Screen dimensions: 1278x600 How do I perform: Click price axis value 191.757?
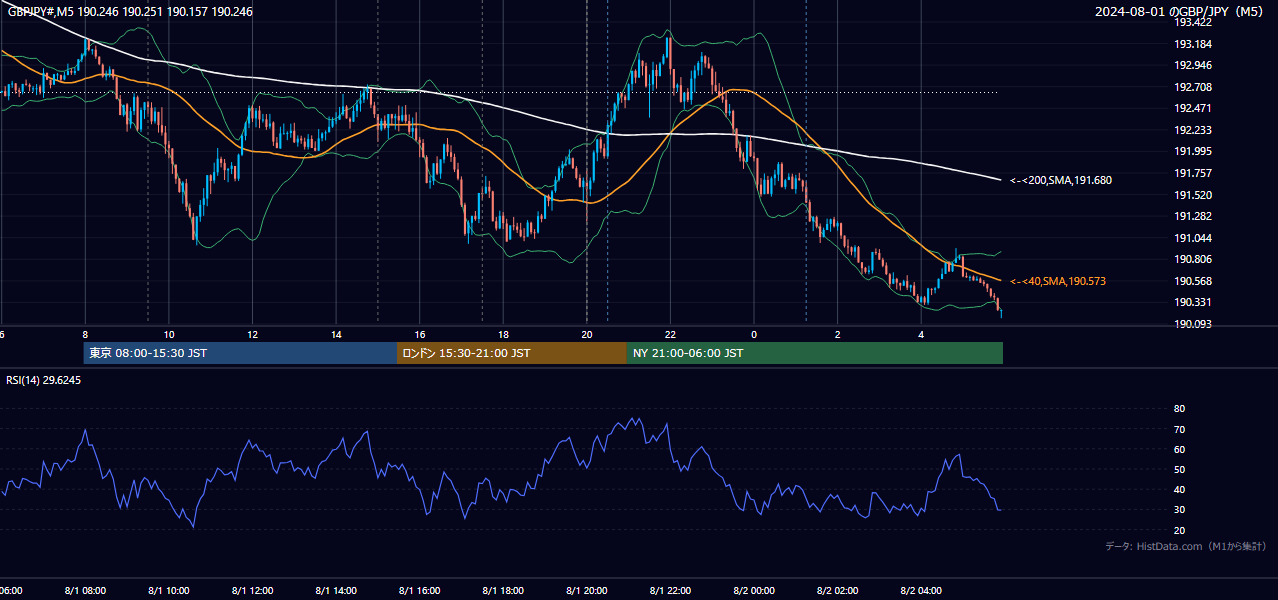click(x=1192, y=174)
